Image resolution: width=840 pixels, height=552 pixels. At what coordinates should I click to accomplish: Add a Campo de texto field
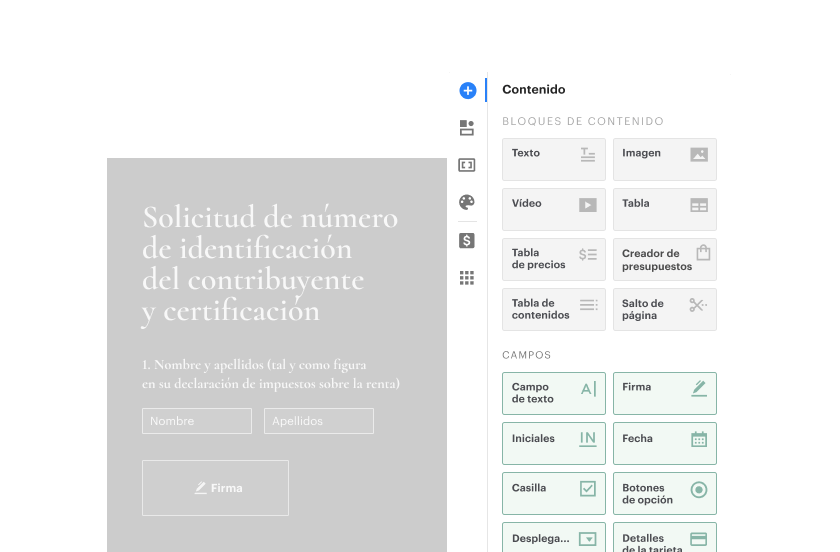[x=554, y=393]
